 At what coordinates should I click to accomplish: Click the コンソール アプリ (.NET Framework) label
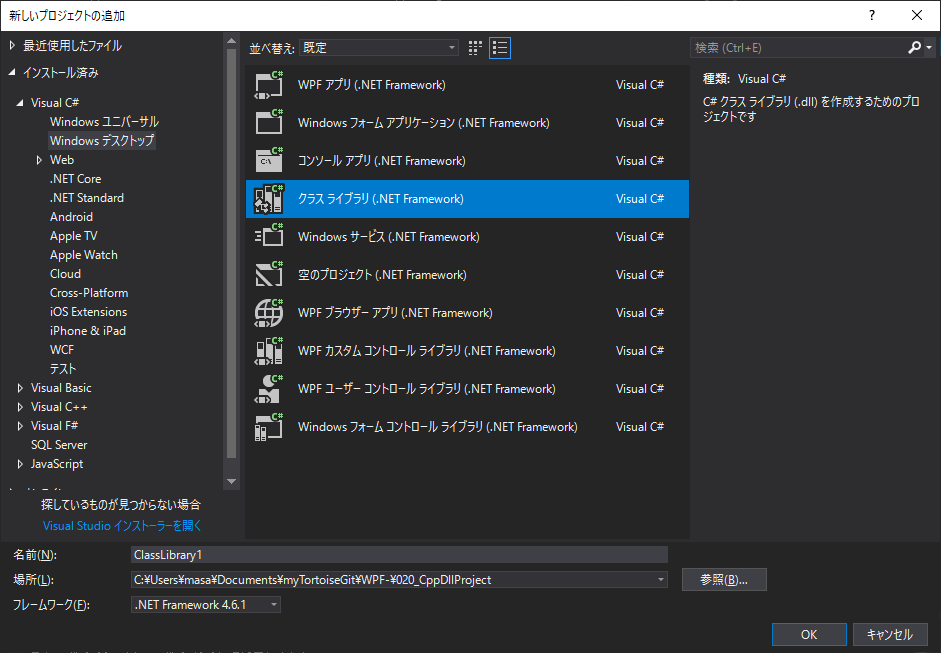[382, 161]
